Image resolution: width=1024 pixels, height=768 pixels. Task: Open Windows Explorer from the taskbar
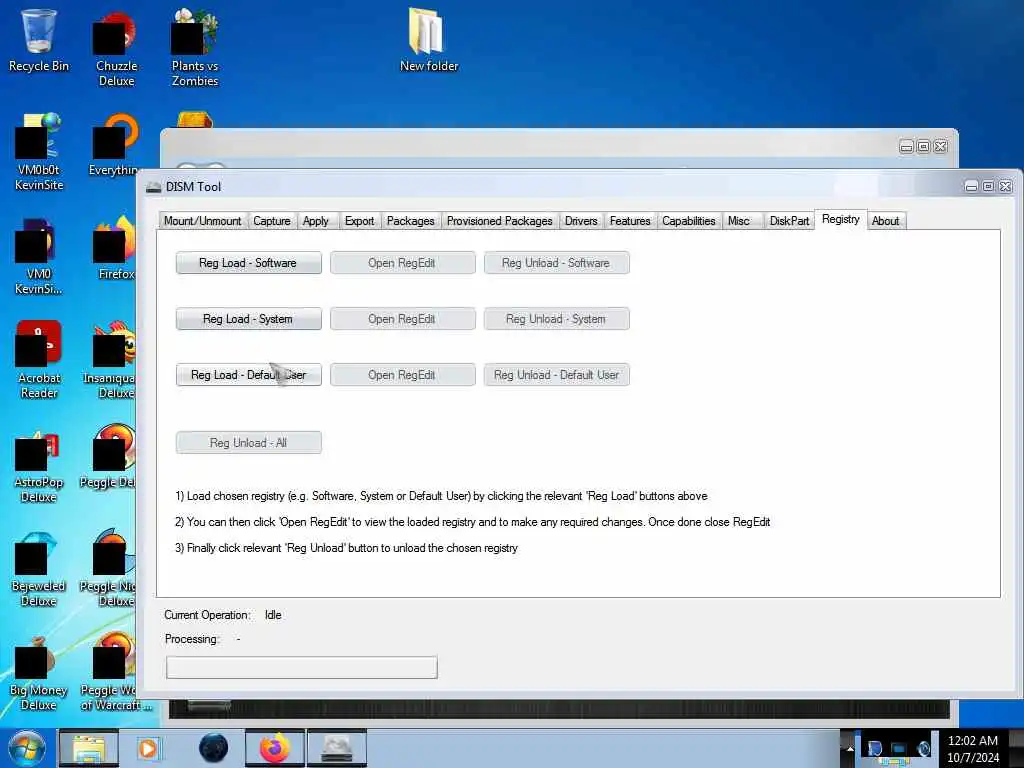(x=89, y=748)
